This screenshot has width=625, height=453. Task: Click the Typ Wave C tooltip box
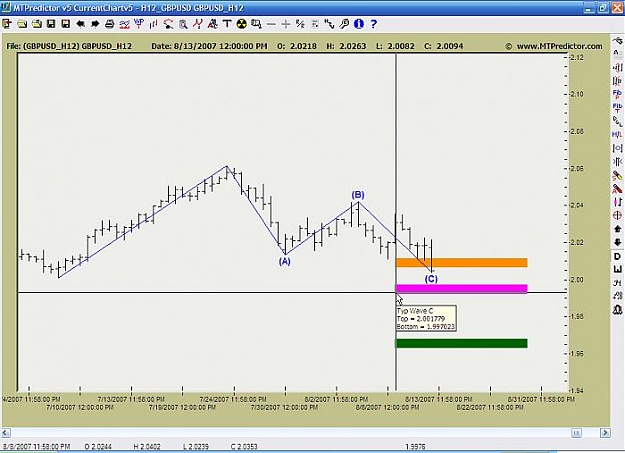426,318
